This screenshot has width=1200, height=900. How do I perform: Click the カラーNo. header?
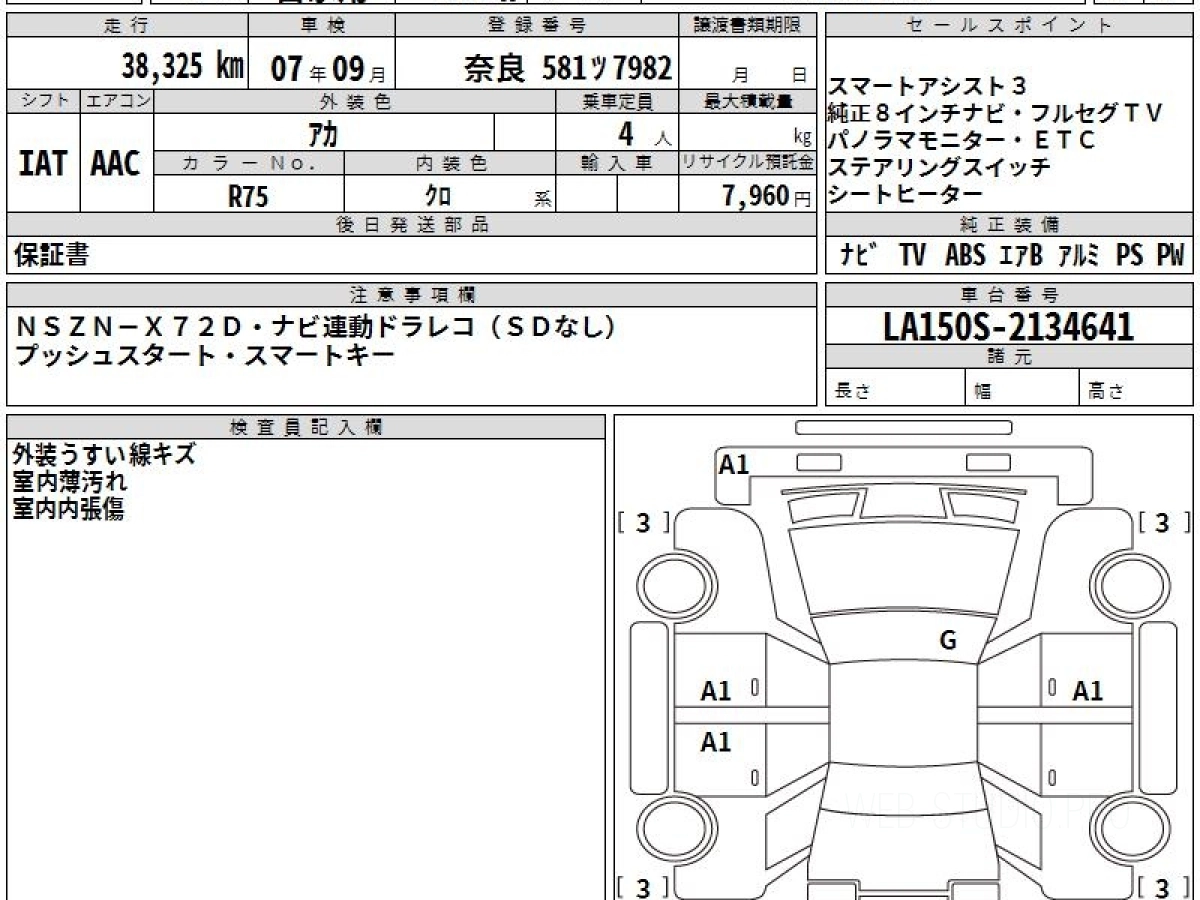click(x=249, y=163)
